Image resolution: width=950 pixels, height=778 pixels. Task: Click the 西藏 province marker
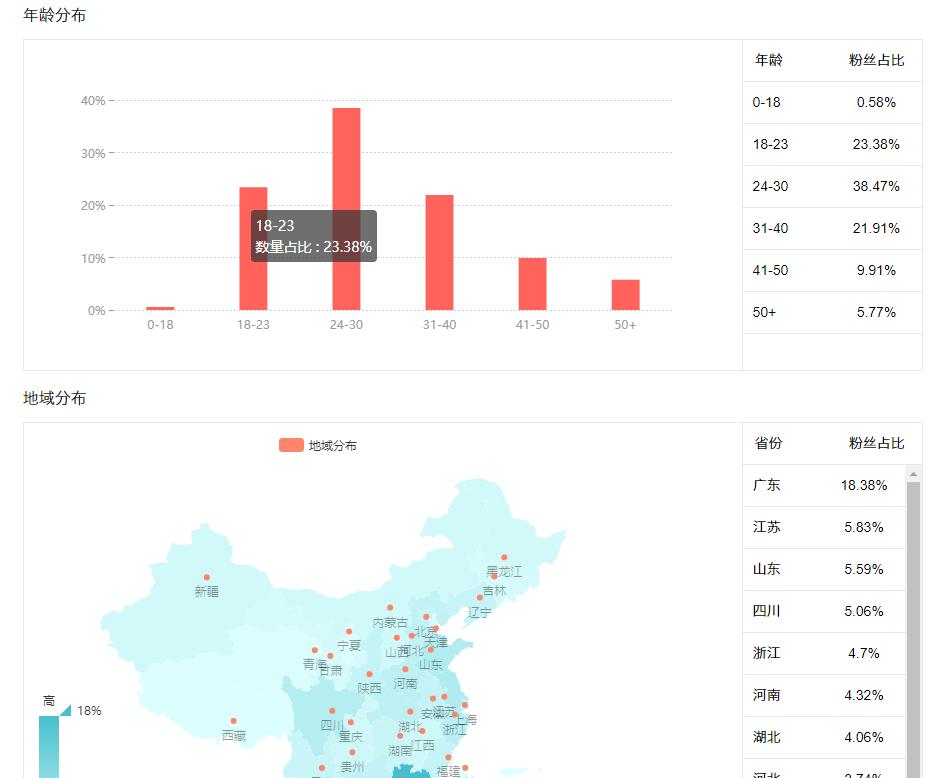234,719
